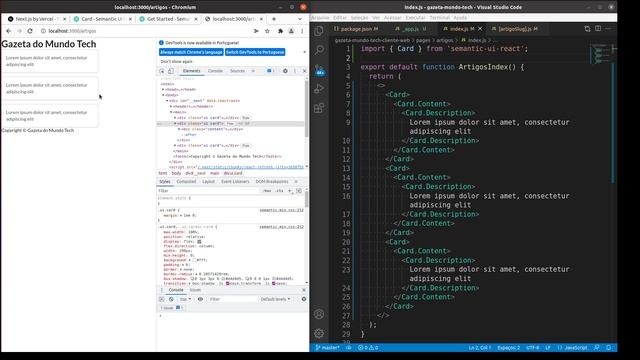Toggle :hov element state button
Image resolution: width=640 pixels, height=360 pixels.
pos(267,191)
